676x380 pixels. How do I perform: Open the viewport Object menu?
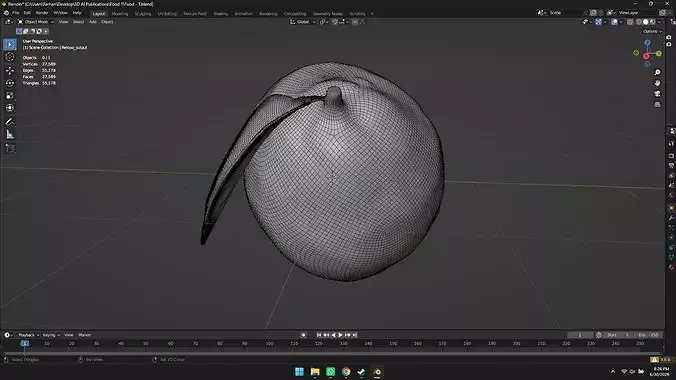[107, 22]
